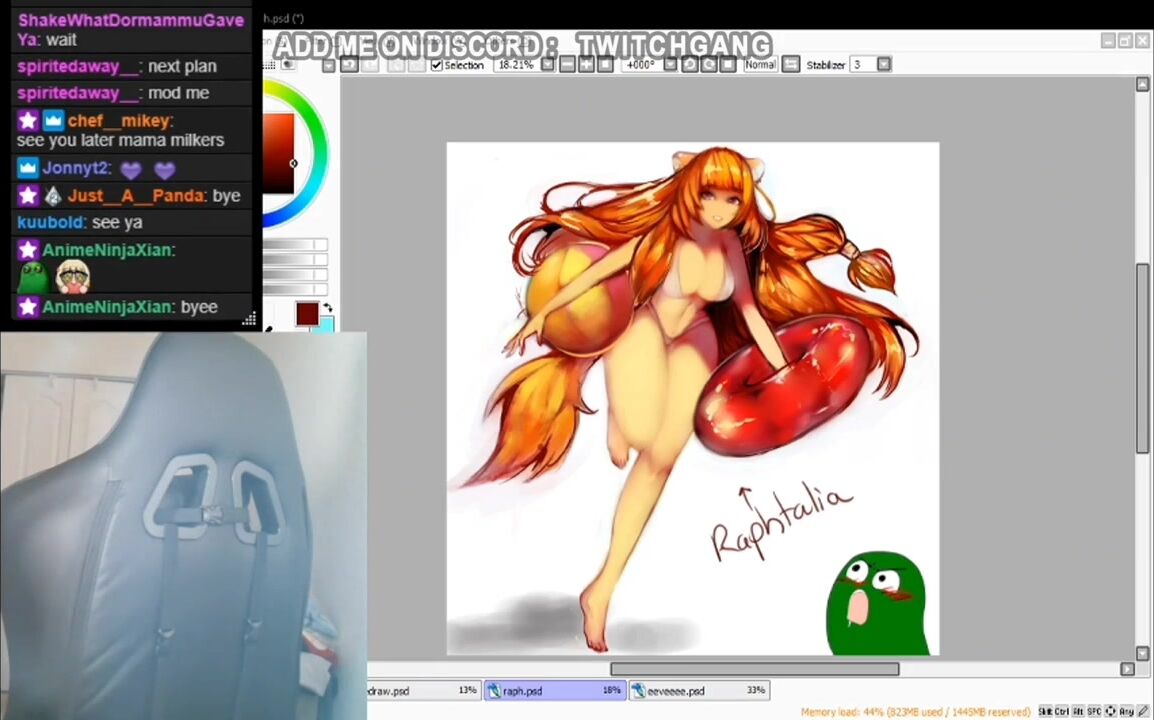
Task: Click the Ctrl key indicator in status bar
Action: pos(1061,711)
